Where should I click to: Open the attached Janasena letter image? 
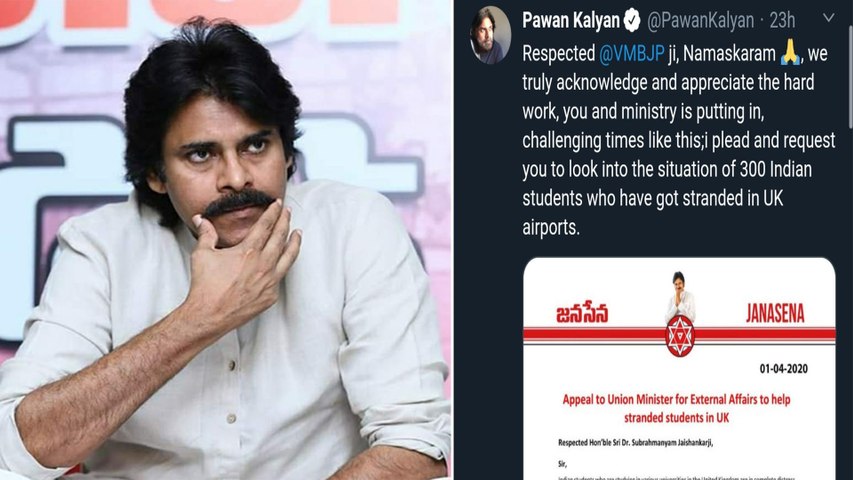pos(679,369)
